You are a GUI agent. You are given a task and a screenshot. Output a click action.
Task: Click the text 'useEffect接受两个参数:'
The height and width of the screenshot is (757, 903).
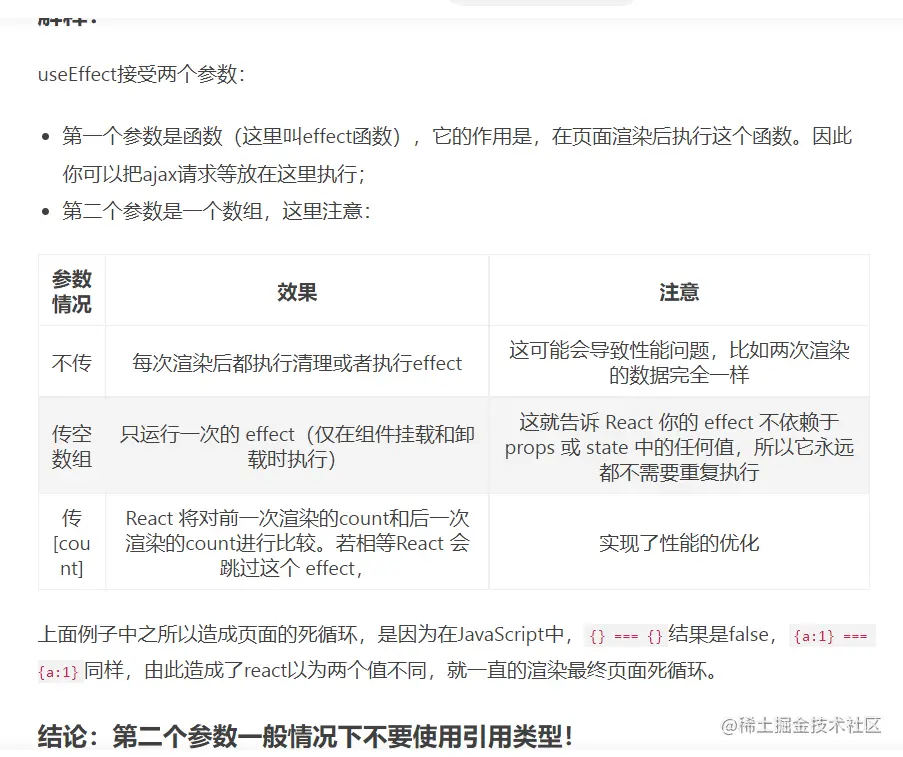(142, 75)
